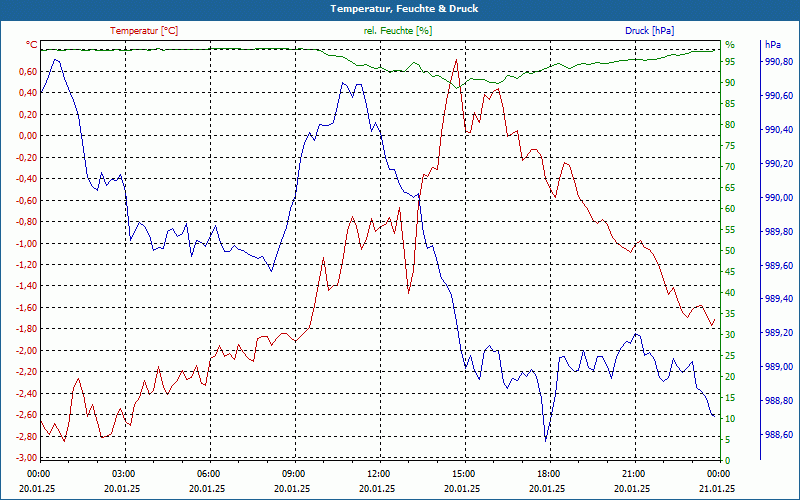The height and width of the screenshot is (500, 800).
Task: Click the '15:00' time axis label
Action: pyautogui.click(x=463, y=473)
